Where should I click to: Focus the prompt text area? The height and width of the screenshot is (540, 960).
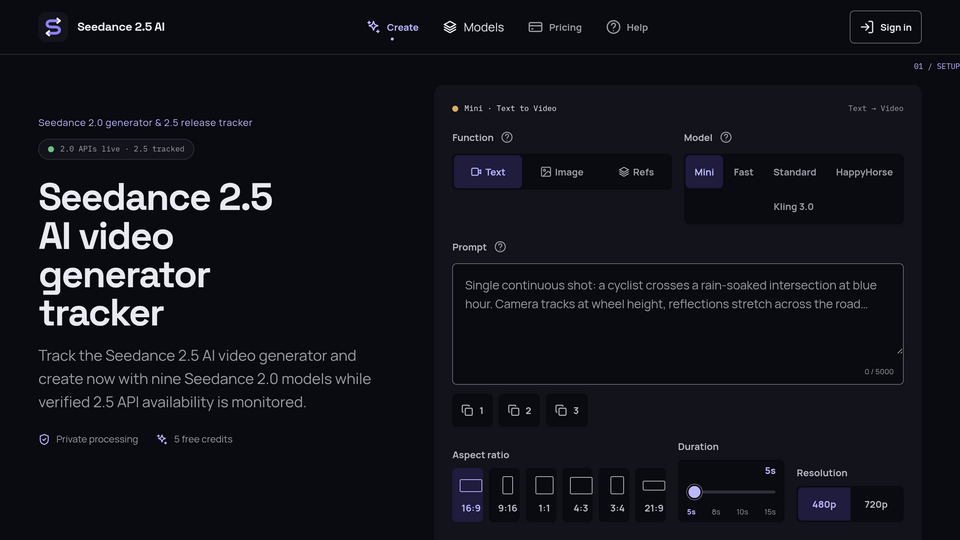tap(678, 324)
